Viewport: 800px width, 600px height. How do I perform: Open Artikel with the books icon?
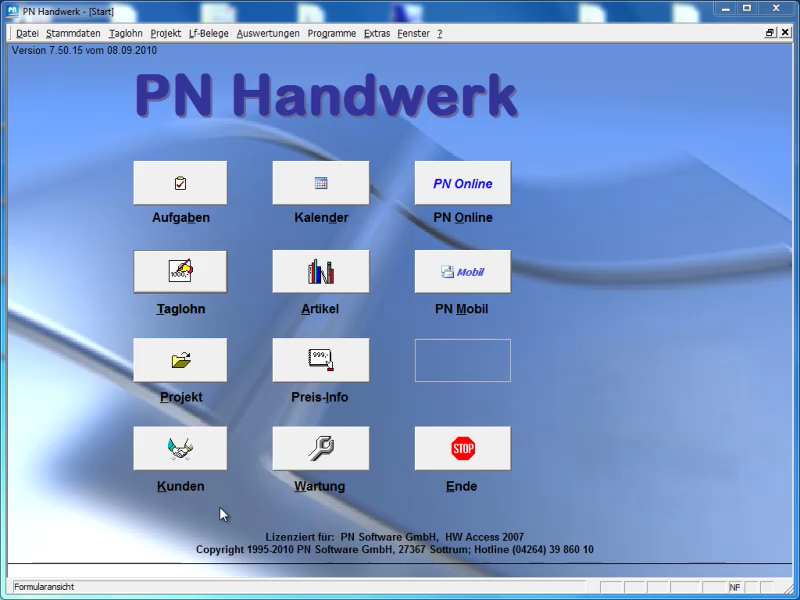coord(320,271)
